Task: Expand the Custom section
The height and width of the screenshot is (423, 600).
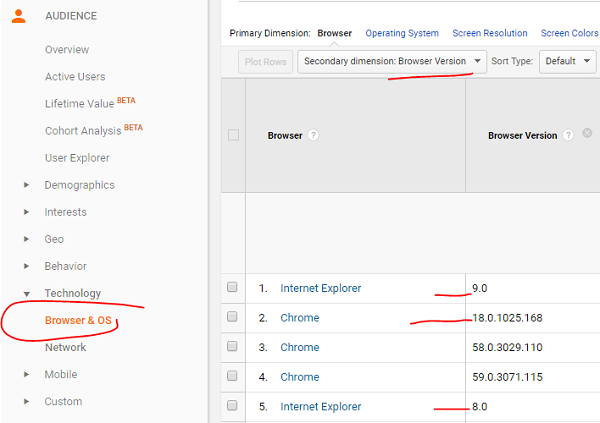Action: click(26, 402)
